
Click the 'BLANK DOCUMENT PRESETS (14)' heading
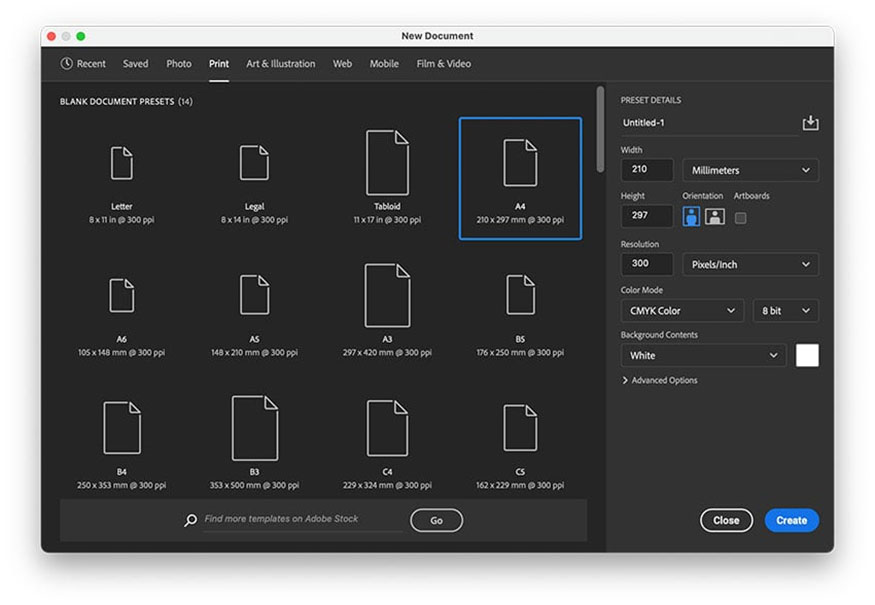[x=126, y=102]
